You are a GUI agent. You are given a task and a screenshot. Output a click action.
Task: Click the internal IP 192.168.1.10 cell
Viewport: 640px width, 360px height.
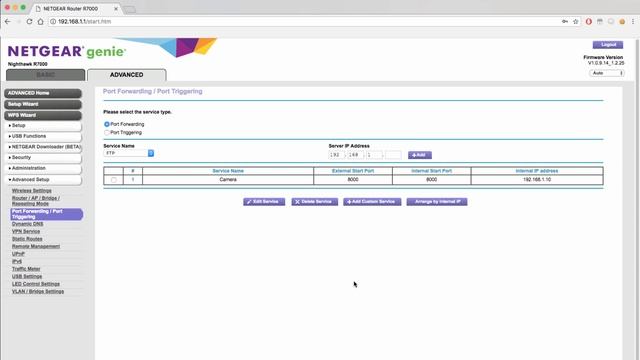click(x=537, y=180)
